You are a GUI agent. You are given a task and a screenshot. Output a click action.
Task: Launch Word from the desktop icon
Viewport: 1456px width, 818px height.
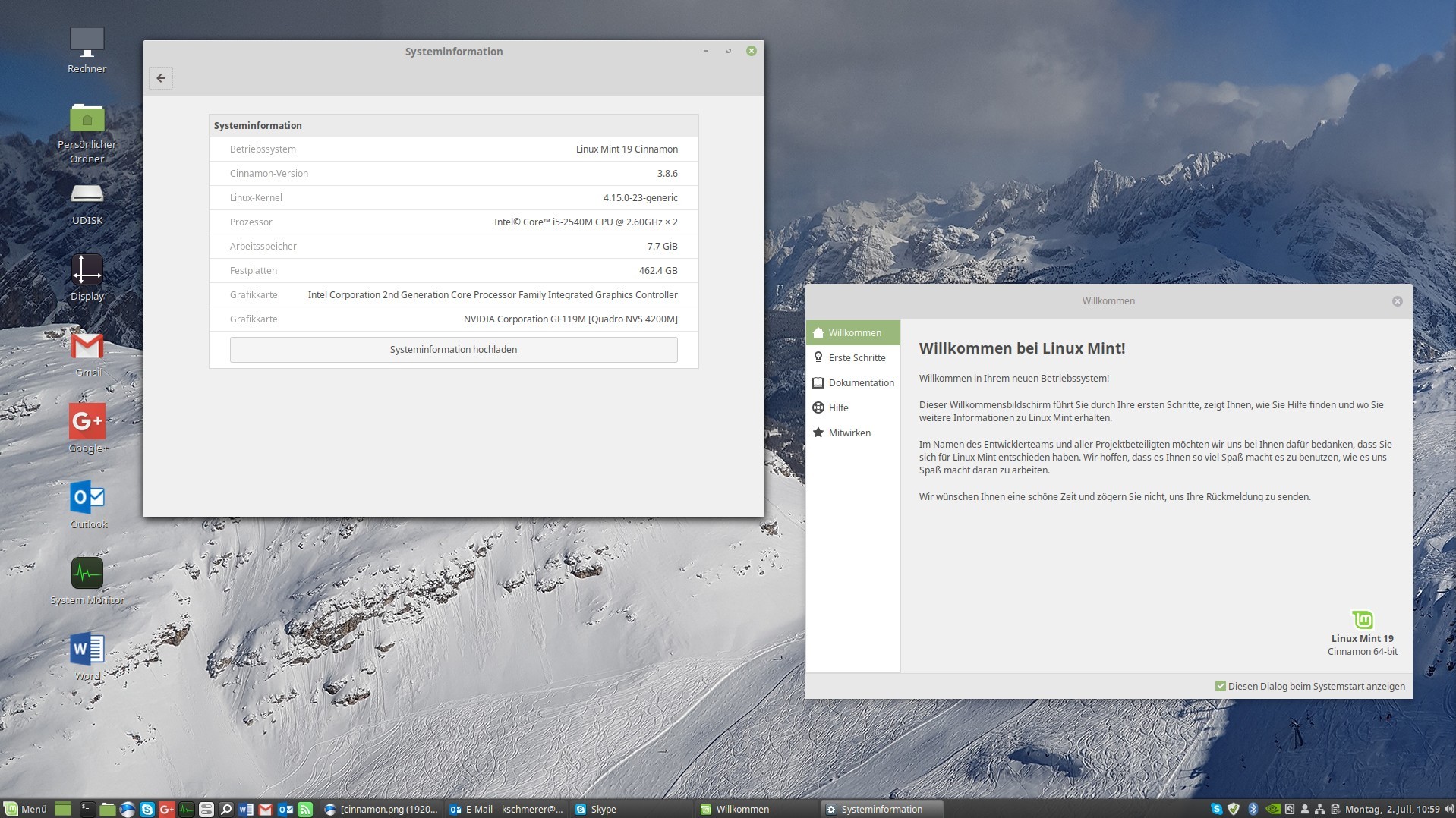tap(87, 656)
